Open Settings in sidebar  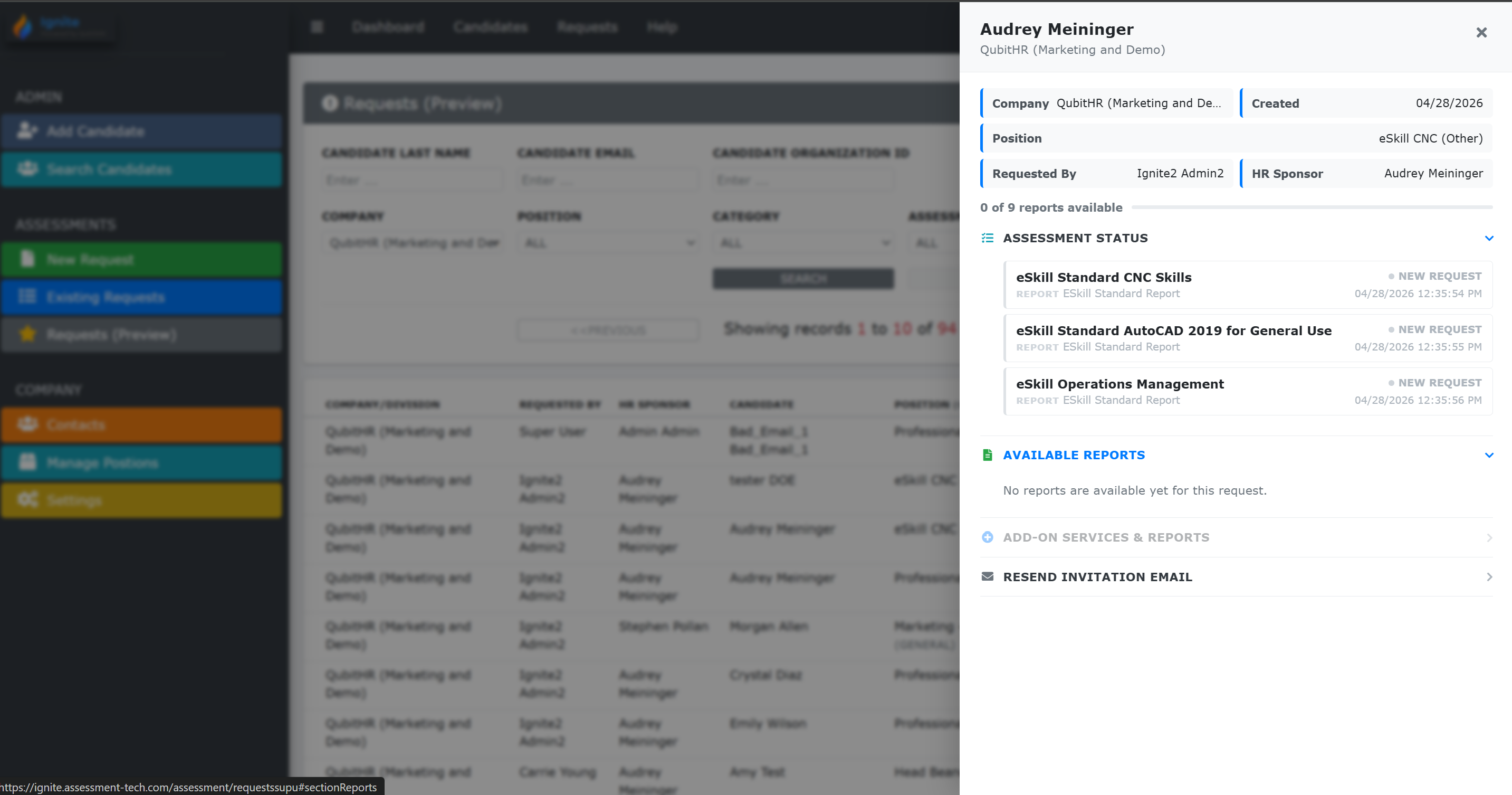click(x=141, y=500)
